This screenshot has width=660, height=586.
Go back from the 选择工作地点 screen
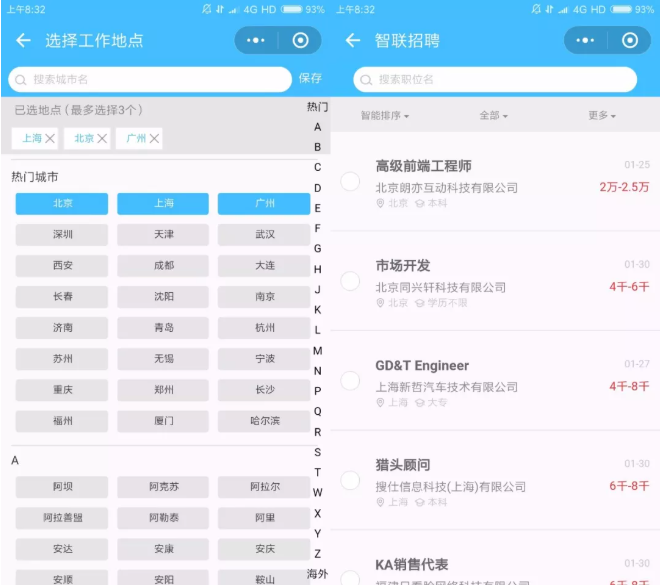[x=23, y=40]
